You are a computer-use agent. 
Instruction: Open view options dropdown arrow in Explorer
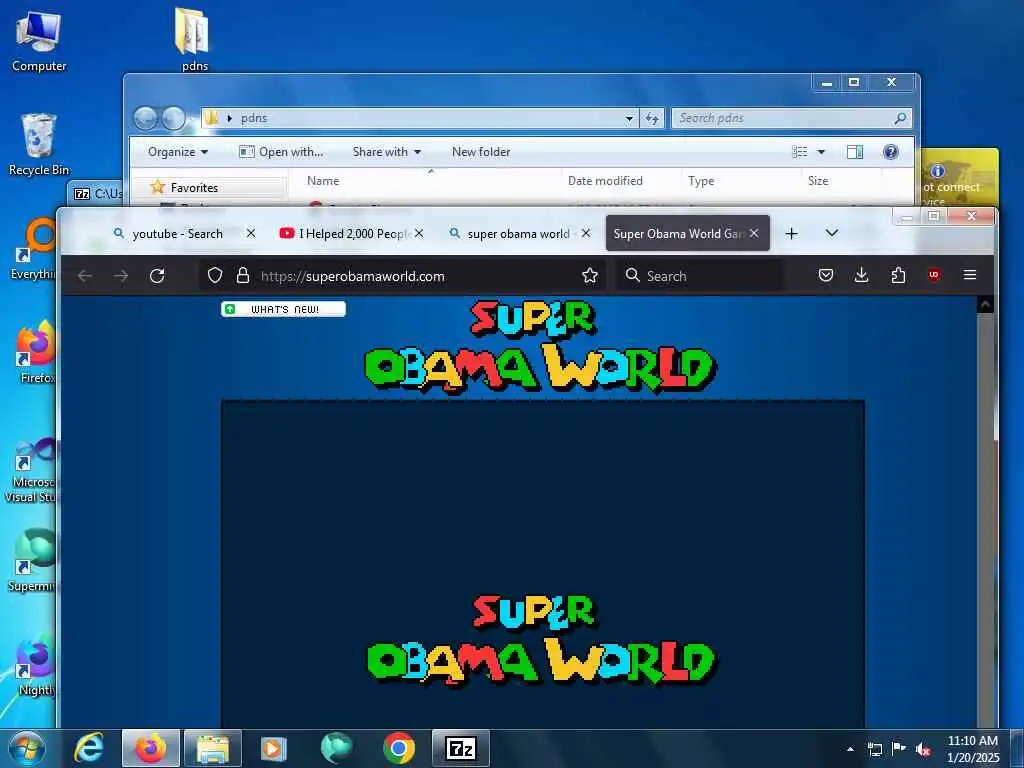coord(822,152)
